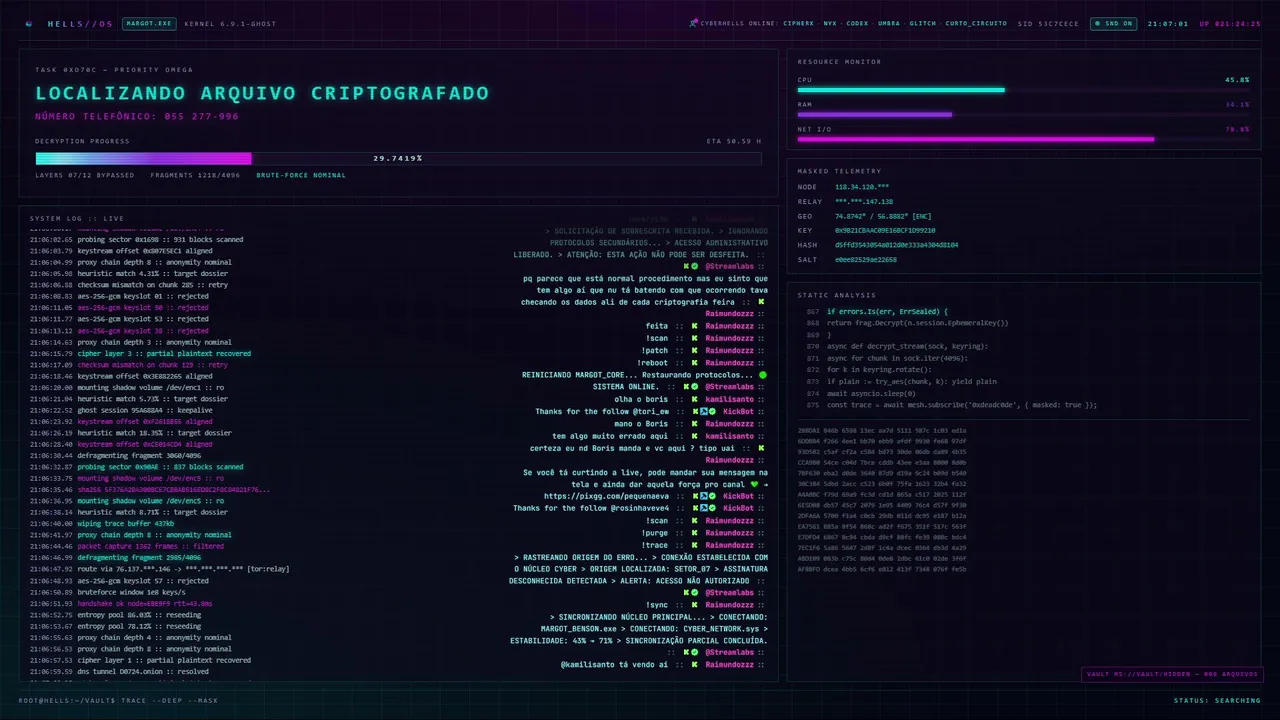This screenshot has height=720, width=1280.
Task: Click the 'BRUTE-FORCE NOMINAL' status text
Action: (301, 175)
